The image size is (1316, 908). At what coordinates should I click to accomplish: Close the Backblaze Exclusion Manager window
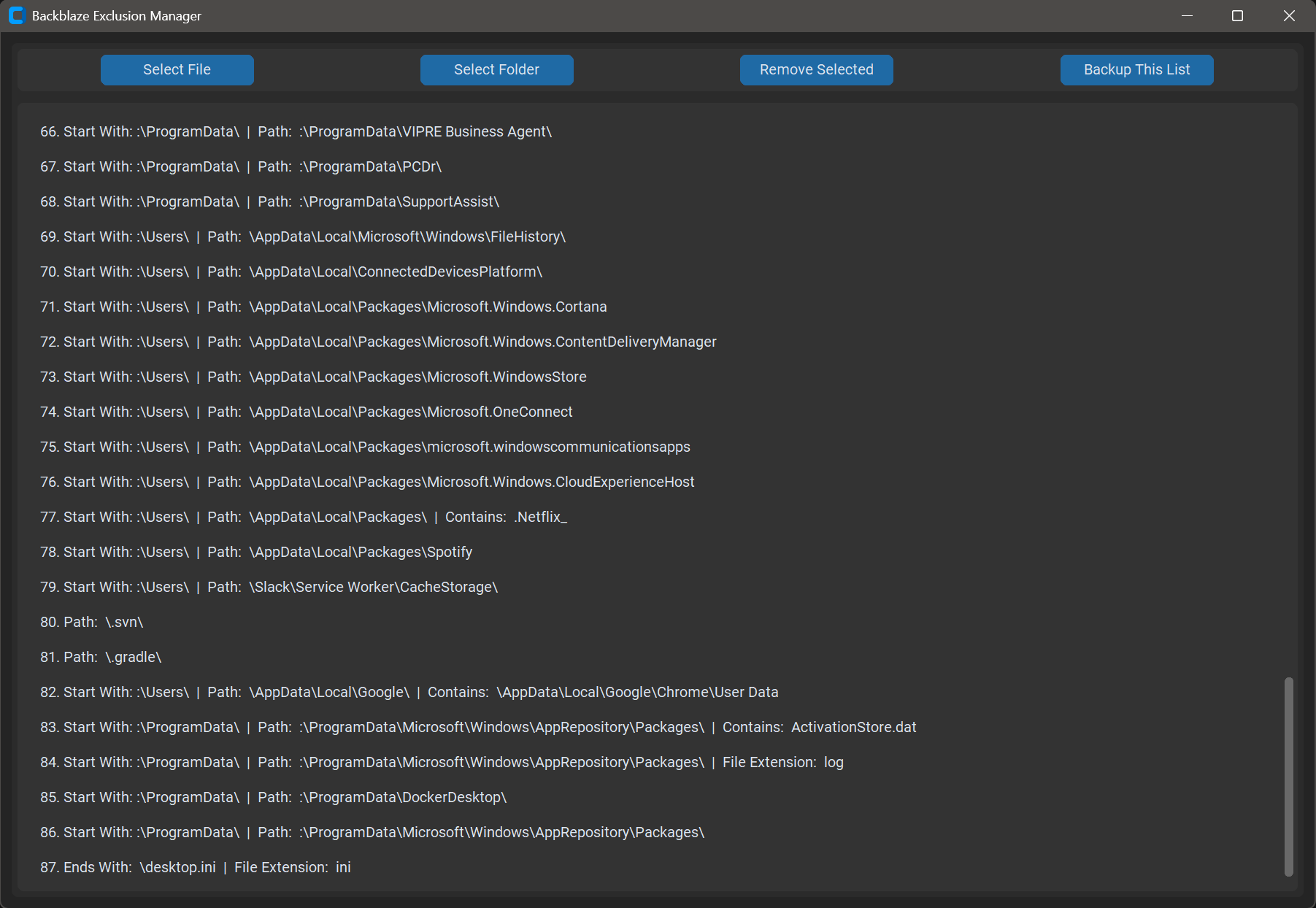point(1289,15)
